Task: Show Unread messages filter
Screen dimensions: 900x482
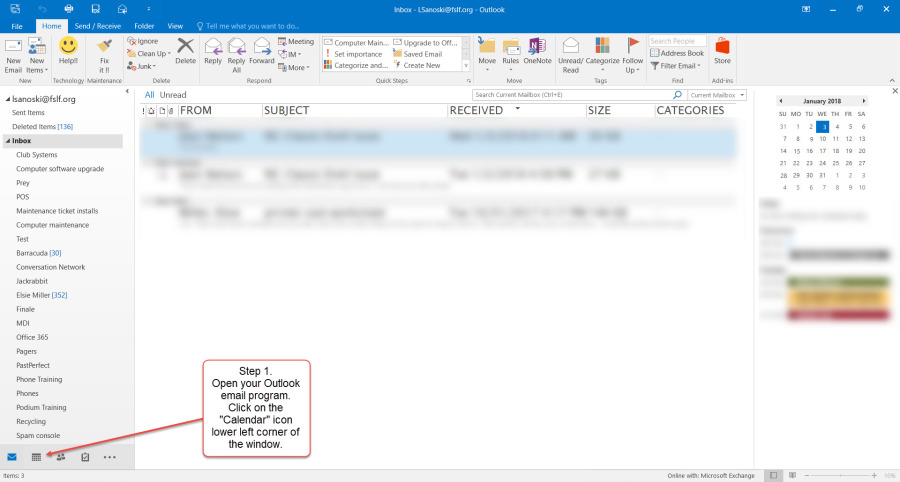Action: pyautogui.click(x=173, y=95)
